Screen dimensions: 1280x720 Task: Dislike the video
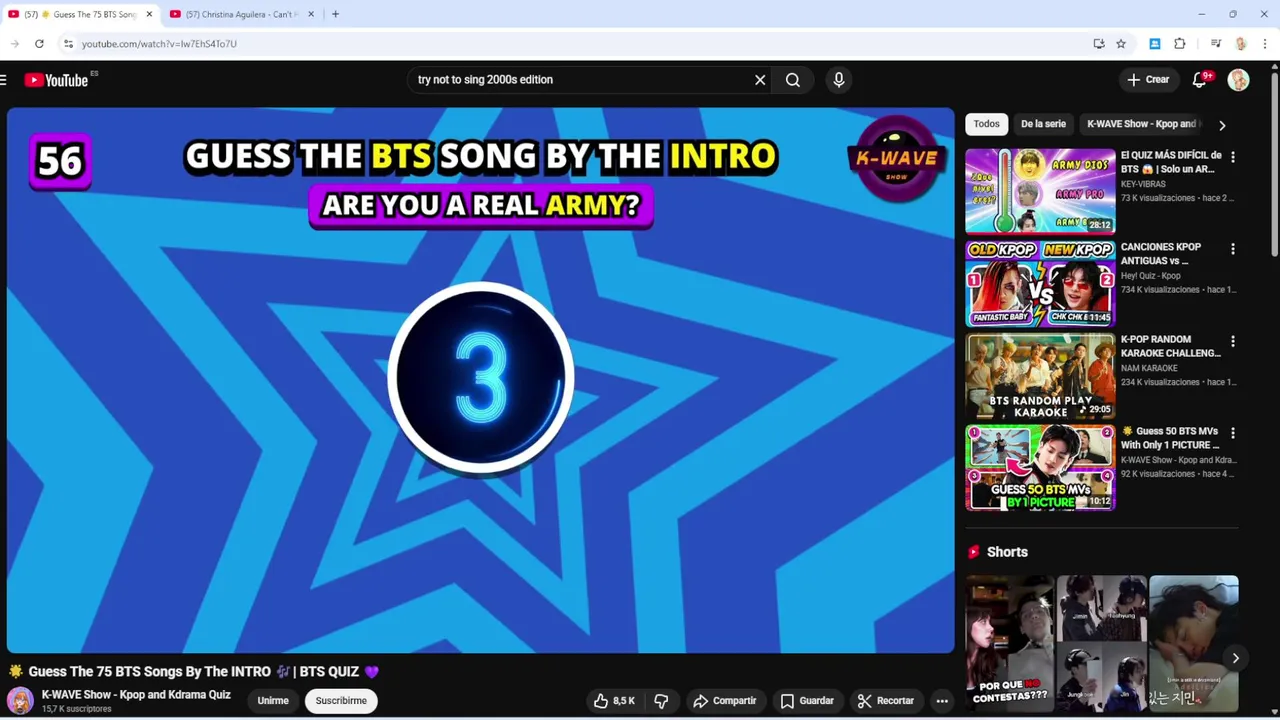(x=661, y=701)
